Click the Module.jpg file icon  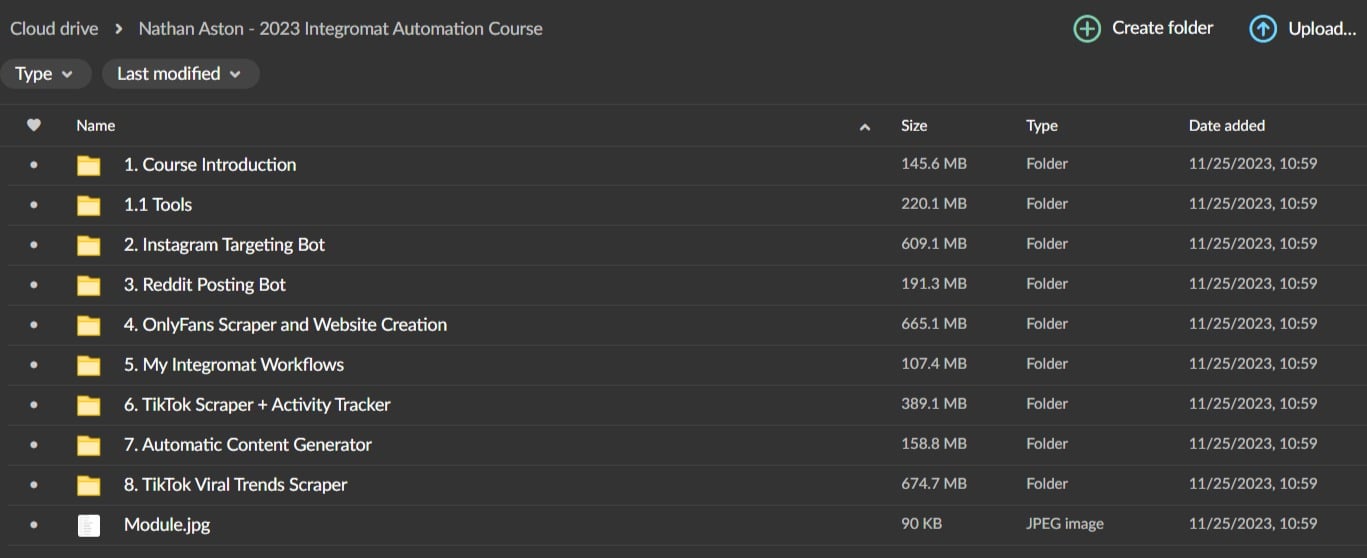click(x=89, y=525)
